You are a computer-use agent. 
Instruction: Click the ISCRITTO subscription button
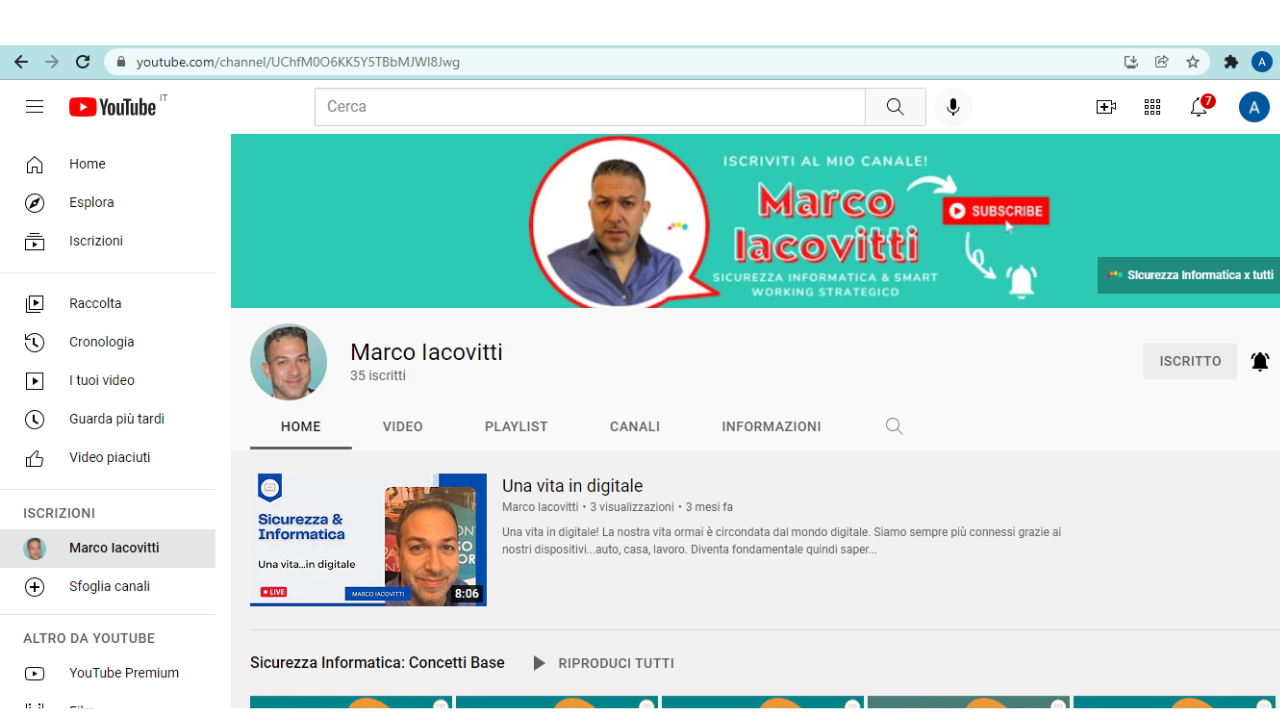(1190, 361)
